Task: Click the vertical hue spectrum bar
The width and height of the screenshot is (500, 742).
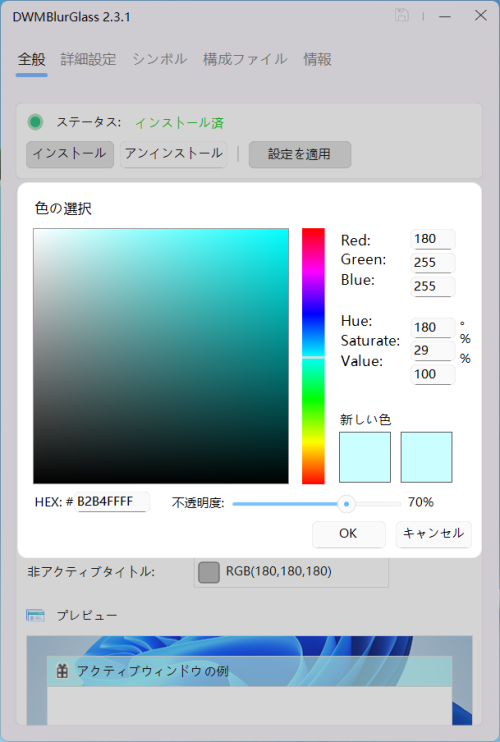Action: pyautogui.click(x=313, y=356)
